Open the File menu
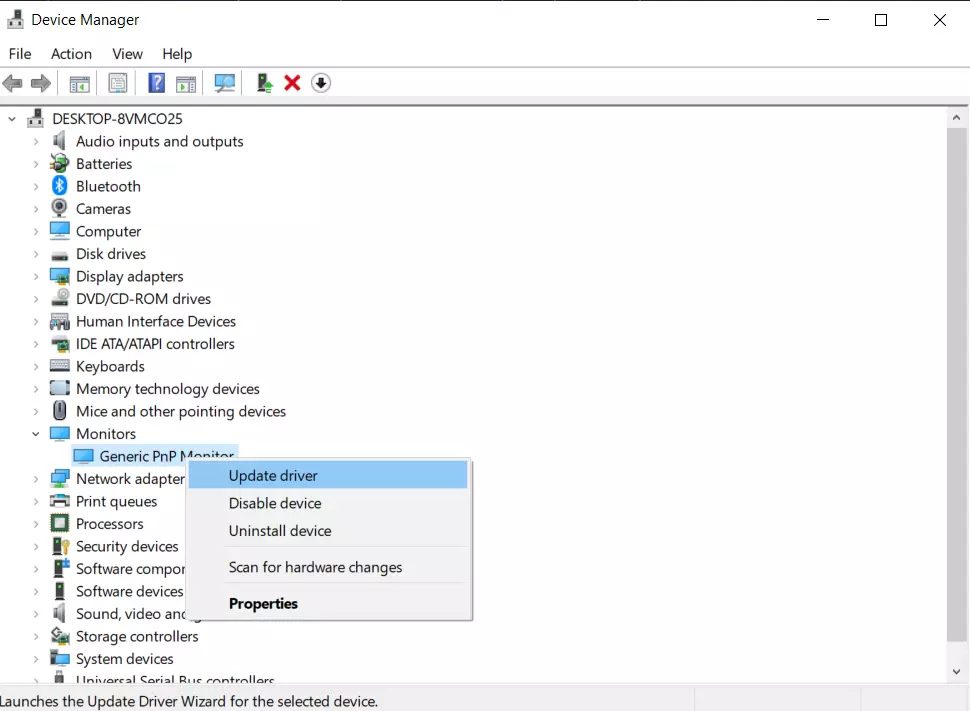Image resolution: width=970 pixels, height=711 pixels. tap(20, 54)
